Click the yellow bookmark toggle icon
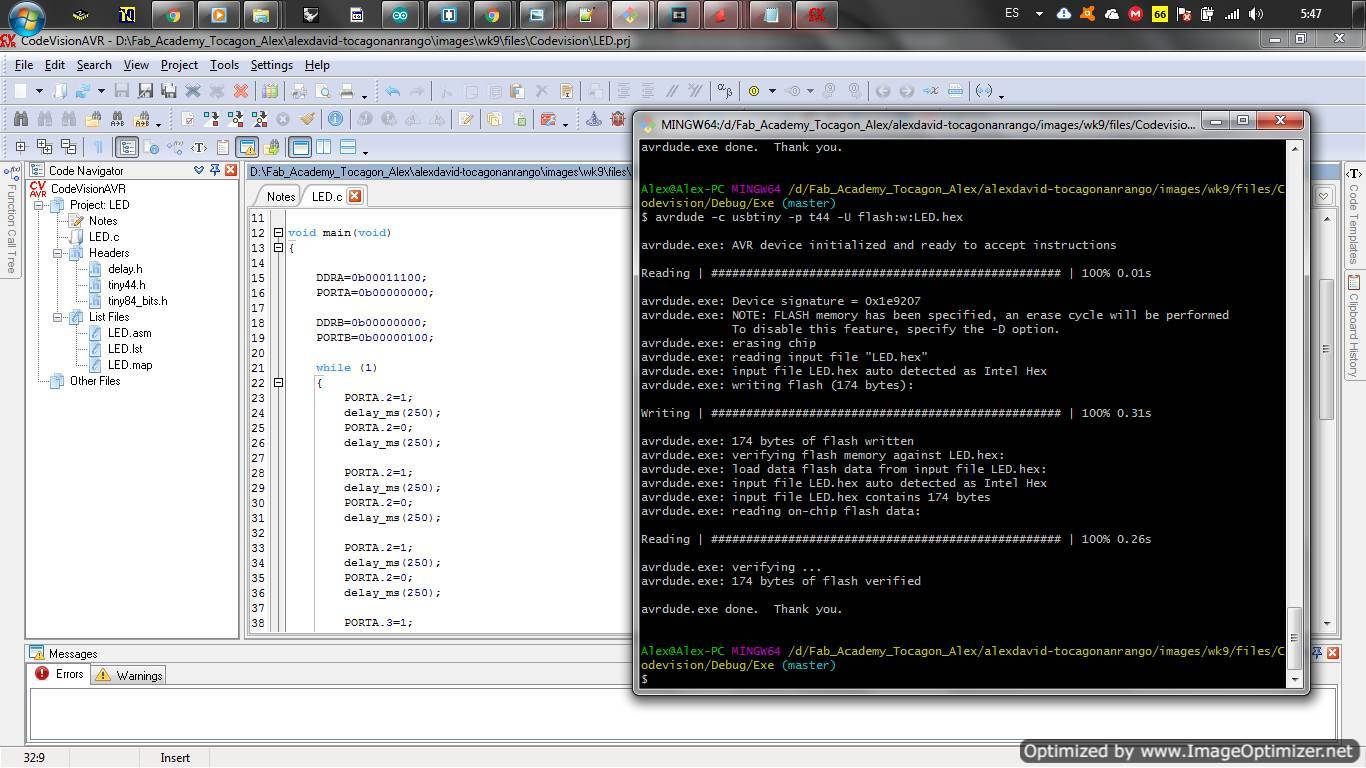The image size is (1366, 768). 754,90
